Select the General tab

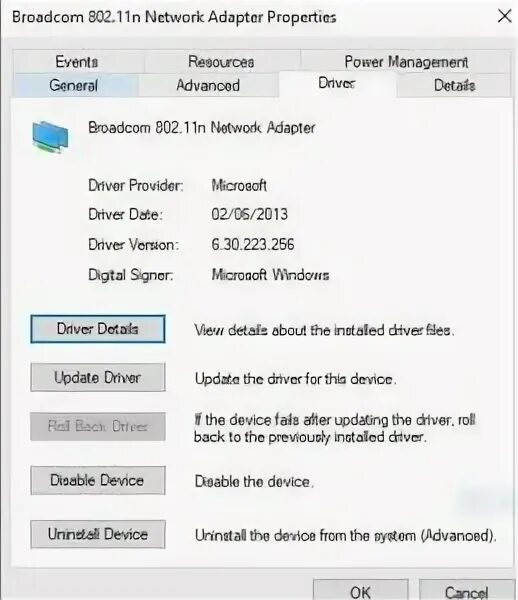click(x=74, y=85)
